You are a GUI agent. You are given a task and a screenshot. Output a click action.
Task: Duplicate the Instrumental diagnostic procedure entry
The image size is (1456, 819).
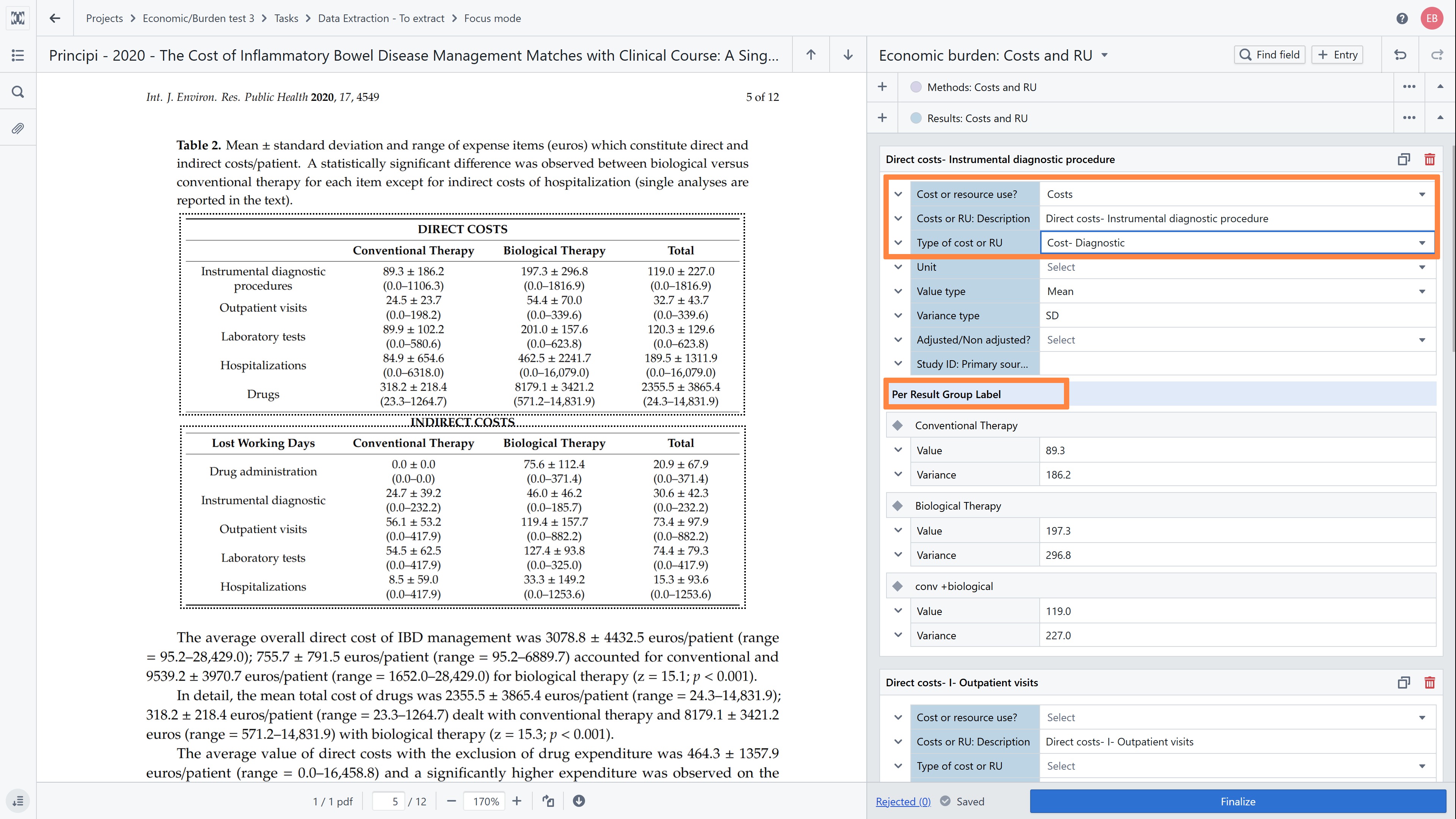pyautogui.click(x=1403, y=159)
